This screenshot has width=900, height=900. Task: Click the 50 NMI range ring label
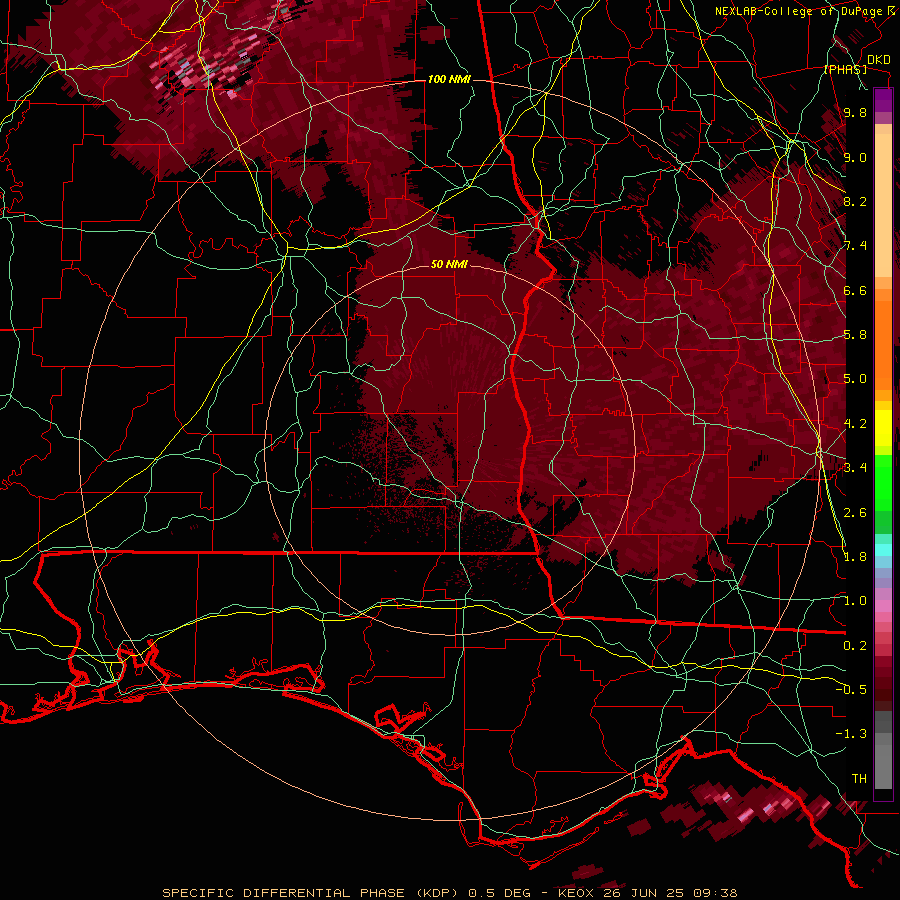pyautogui.click(x=449, y=264)
